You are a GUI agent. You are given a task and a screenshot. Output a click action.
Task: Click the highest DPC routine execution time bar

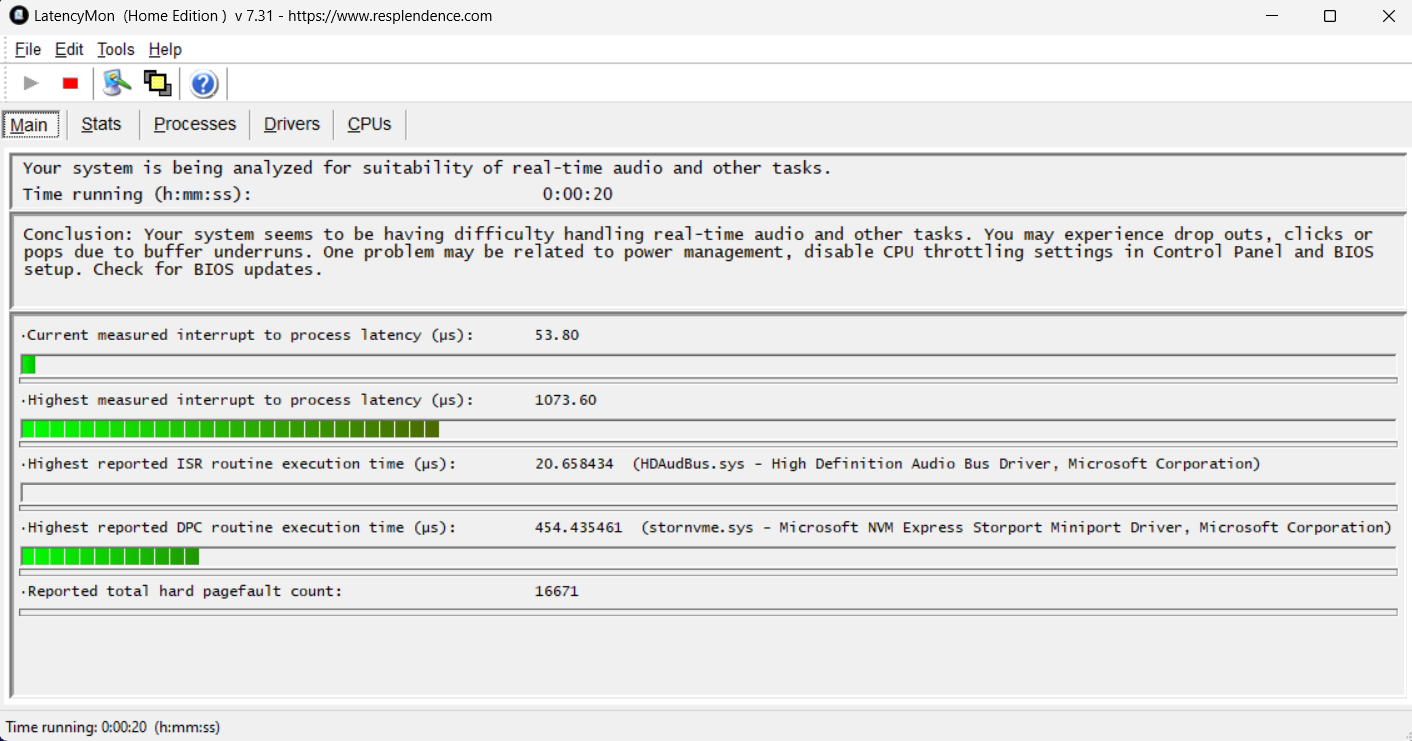709,557
